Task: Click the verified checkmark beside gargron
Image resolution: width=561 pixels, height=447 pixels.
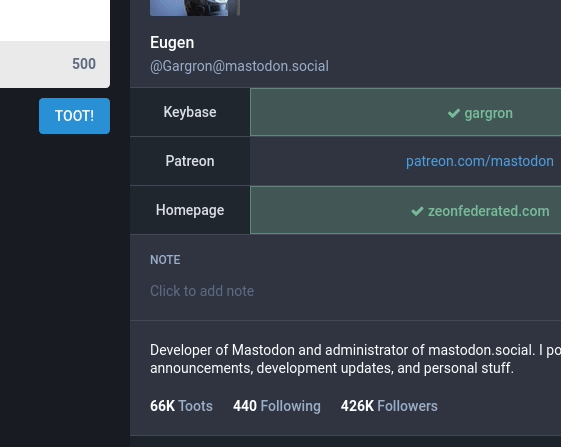Action: [454, 113]
